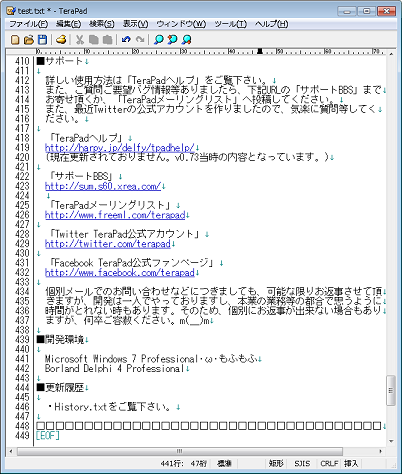Undo the last edit with Undo icon

click(x=126, y=40)
